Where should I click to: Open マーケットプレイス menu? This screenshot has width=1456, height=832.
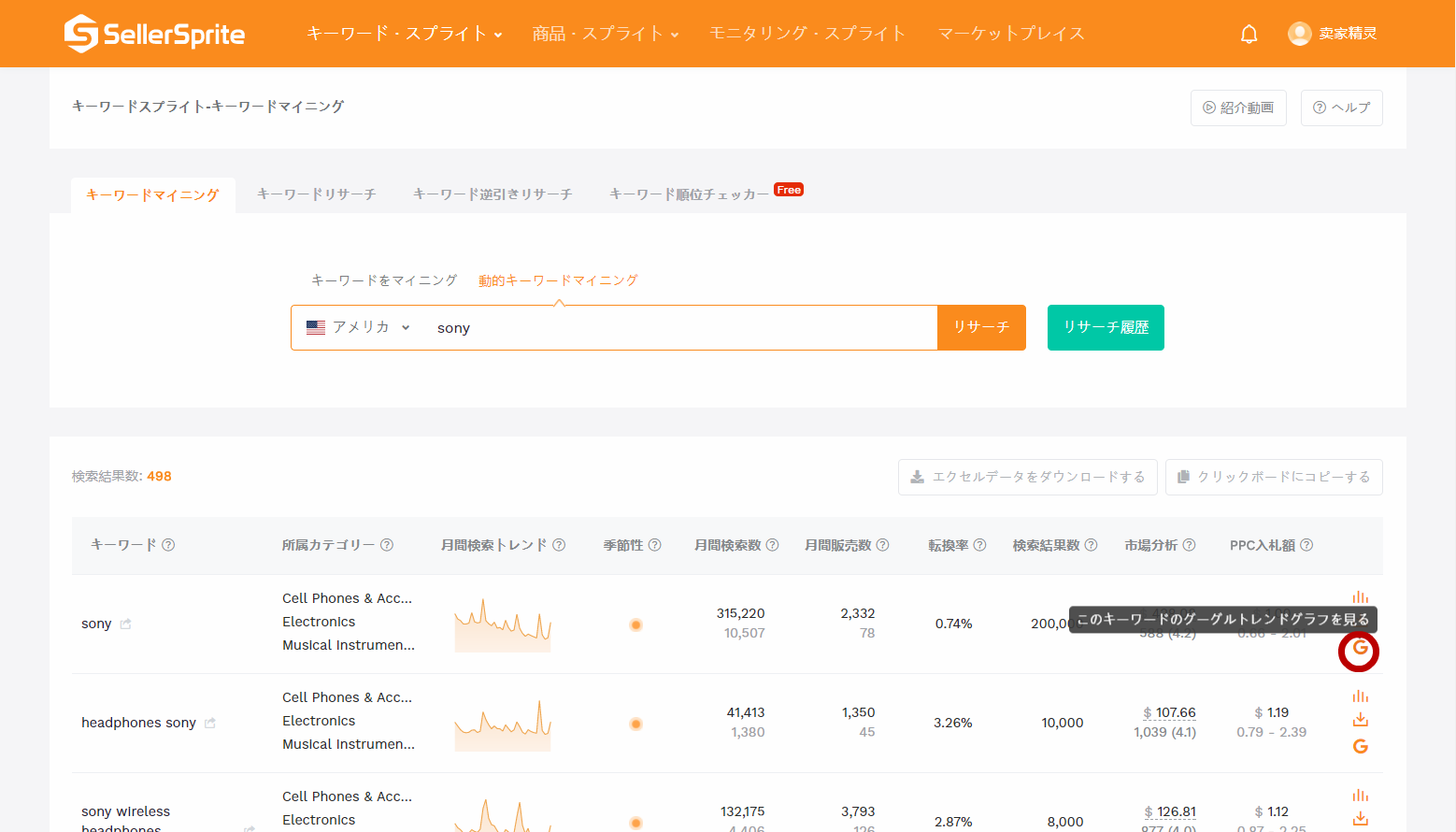pos(1011,34)
